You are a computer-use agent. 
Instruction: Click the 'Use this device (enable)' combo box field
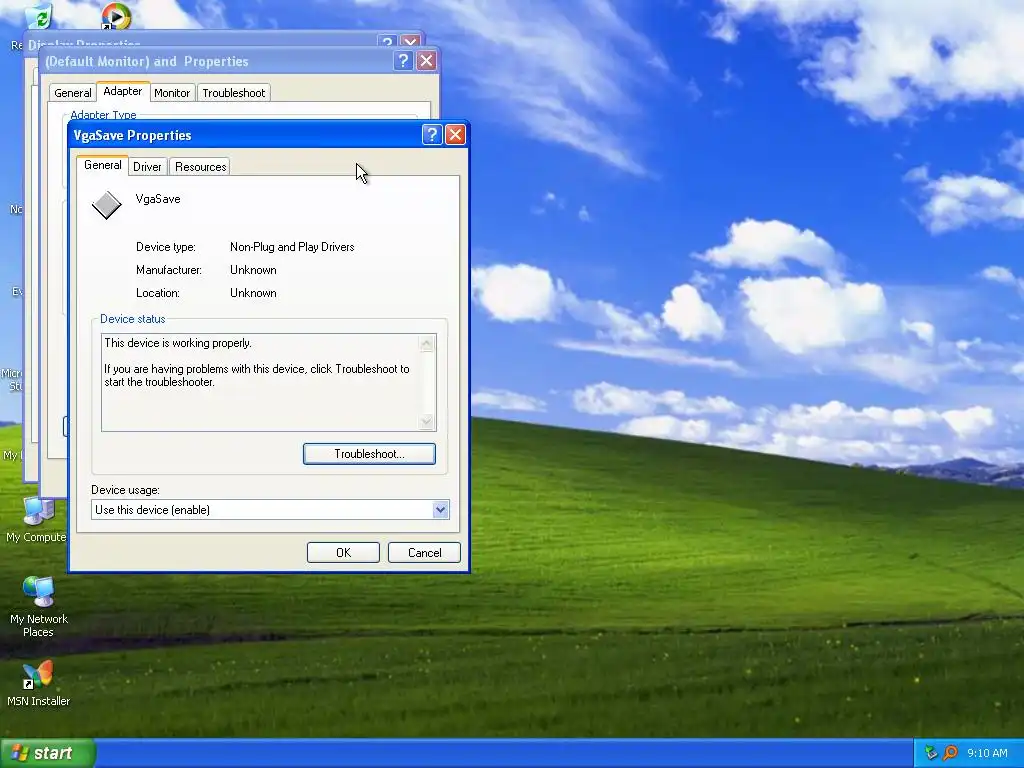270,509
